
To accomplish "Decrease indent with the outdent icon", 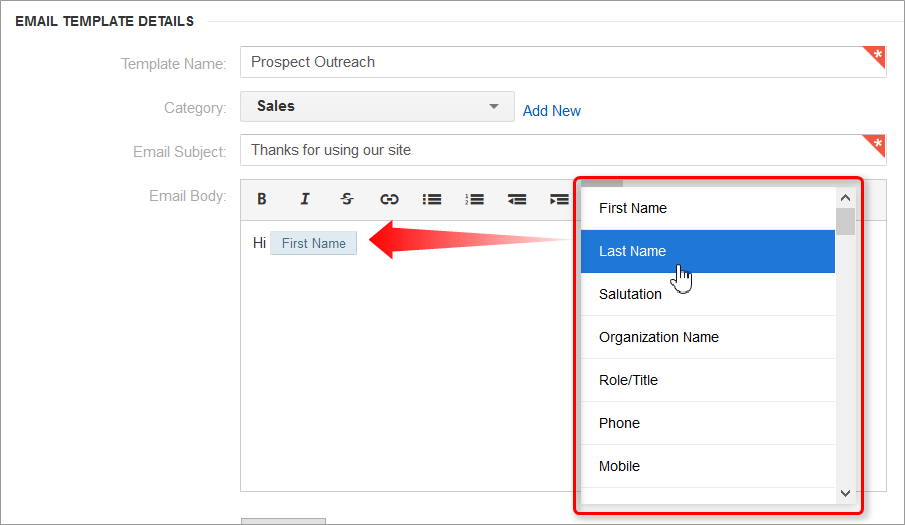I will click(x=517, y=199).
